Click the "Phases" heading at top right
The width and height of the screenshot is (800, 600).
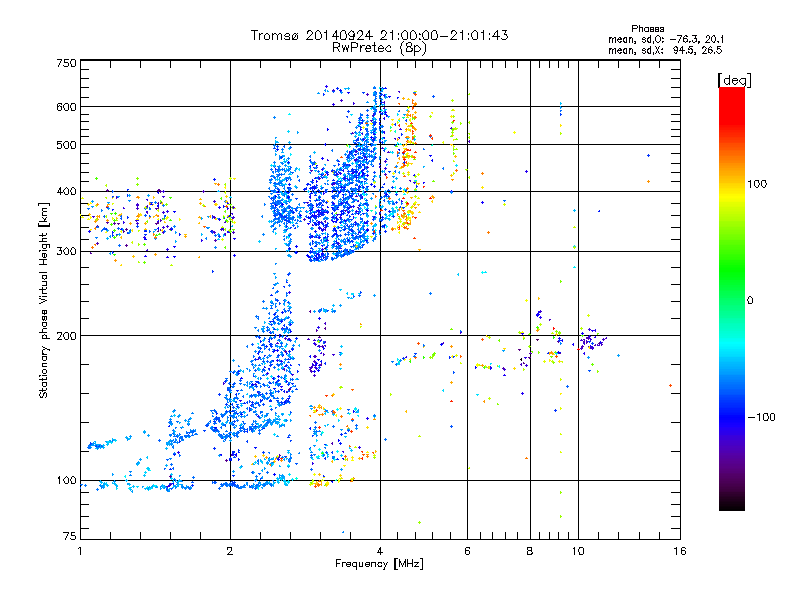pos(647,29)
